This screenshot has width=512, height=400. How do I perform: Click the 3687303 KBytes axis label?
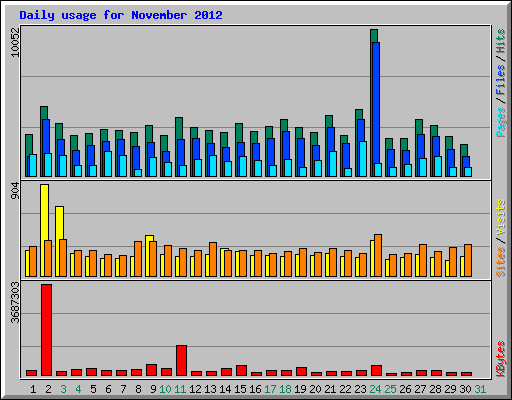pyautogui.click(x=15, y=302)
